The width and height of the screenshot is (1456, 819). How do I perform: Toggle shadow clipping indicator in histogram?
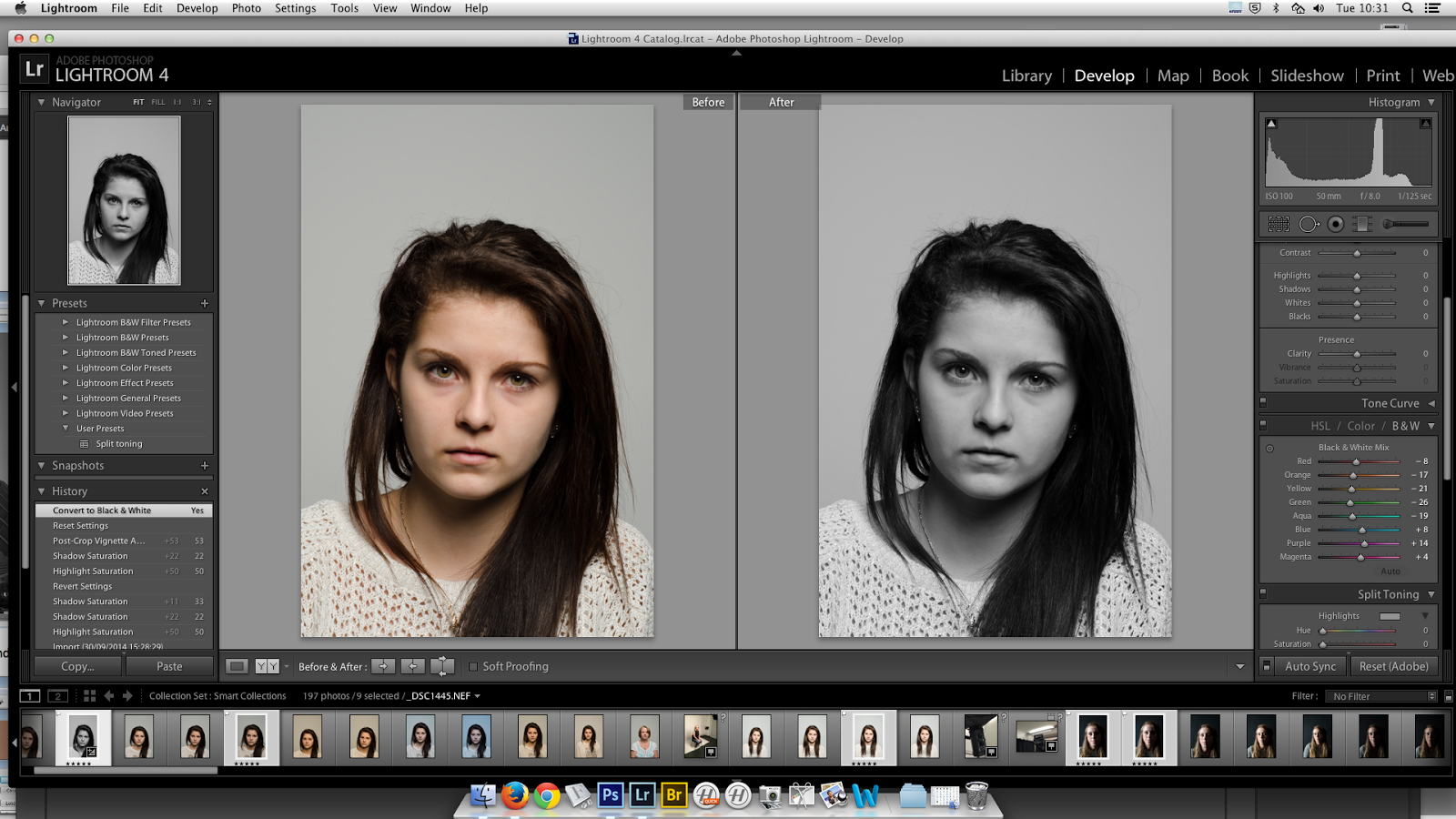click(x=1271, y=123)
